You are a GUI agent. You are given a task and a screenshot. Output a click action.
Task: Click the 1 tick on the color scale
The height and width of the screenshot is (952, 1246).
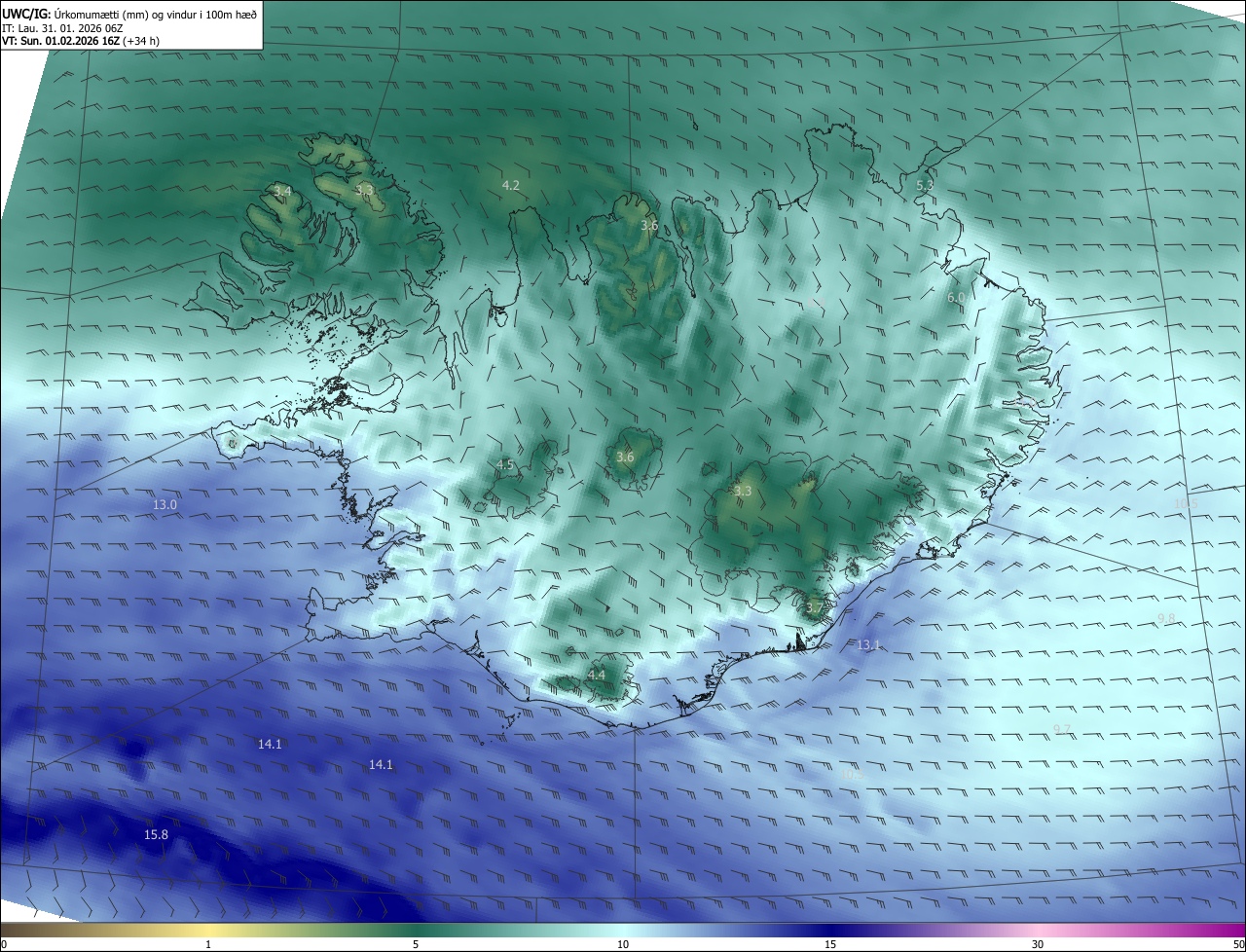[208, 944]
